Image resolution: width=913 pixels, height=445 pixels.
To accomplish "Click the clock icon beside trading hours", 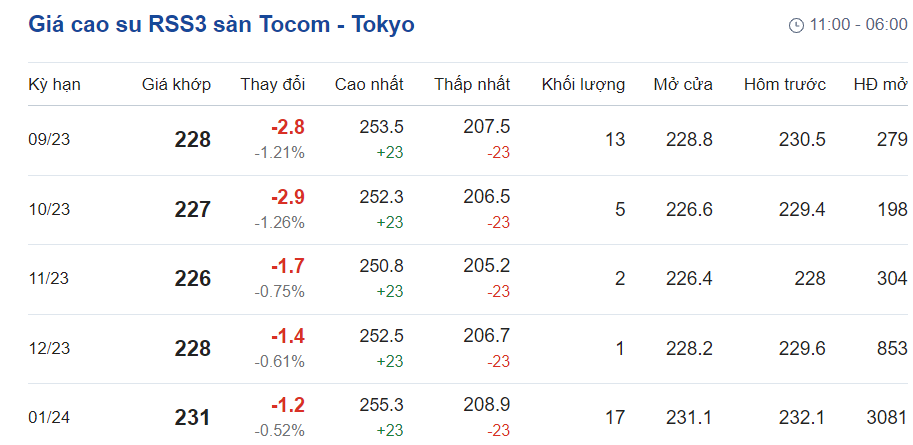I will coord(796,25).
